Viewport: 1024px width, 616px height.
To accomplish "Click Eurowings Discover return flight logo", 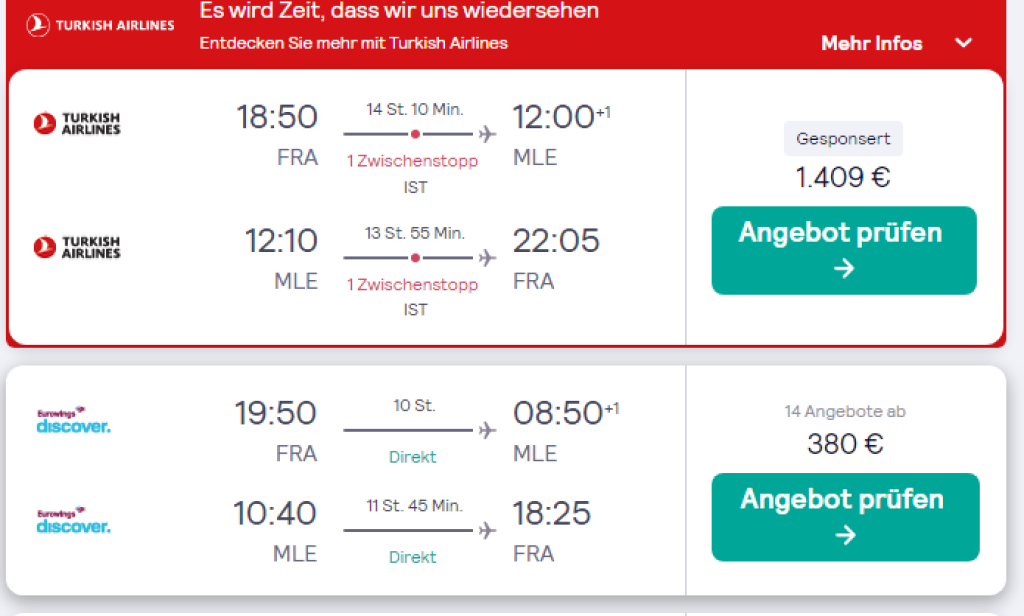I will coord(73,520).
